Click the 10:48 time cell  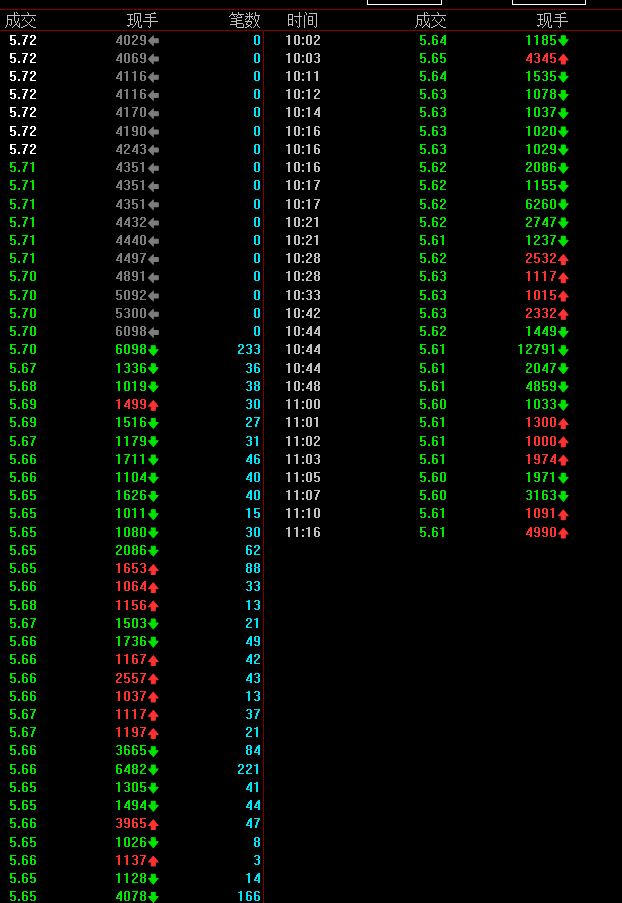point(303,386)
